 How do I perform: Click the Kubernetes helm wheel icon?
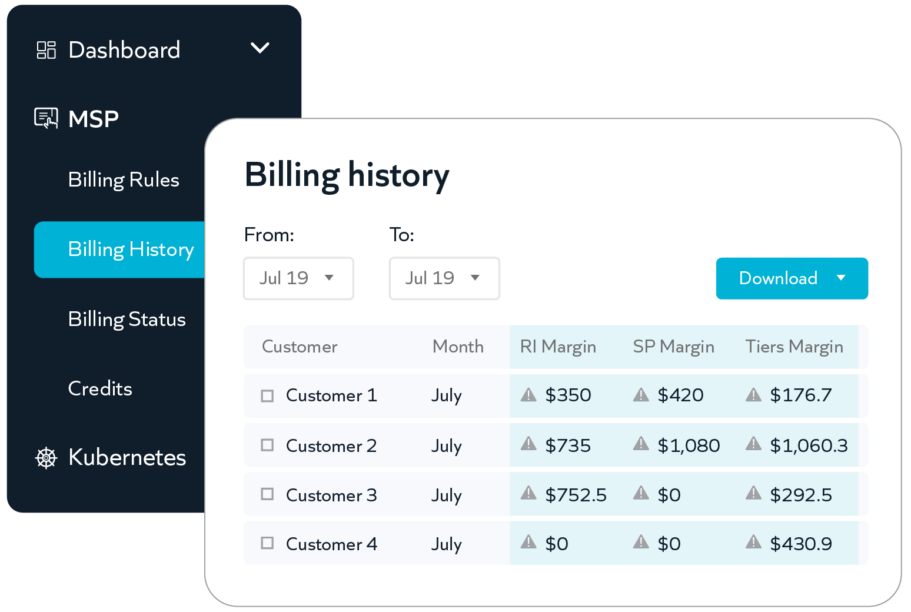coord(46,458)
